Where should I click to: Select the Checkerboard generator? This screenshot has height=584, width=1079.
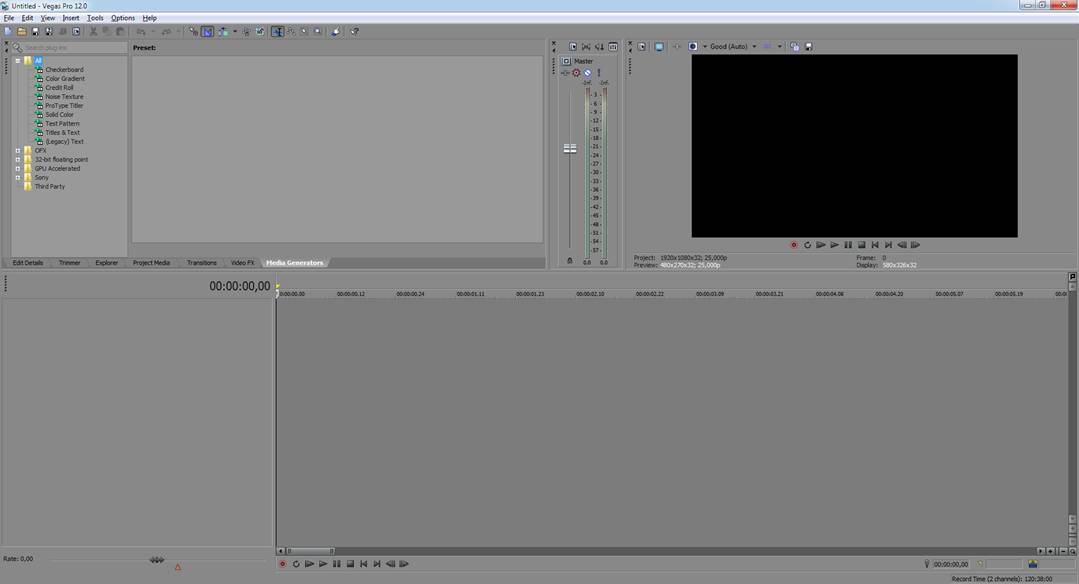click(64, 69)
